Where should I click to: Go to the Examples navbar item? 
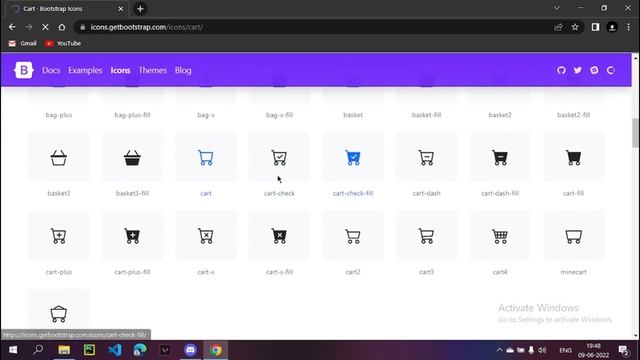pyautogui.click(x=85, y=70)
